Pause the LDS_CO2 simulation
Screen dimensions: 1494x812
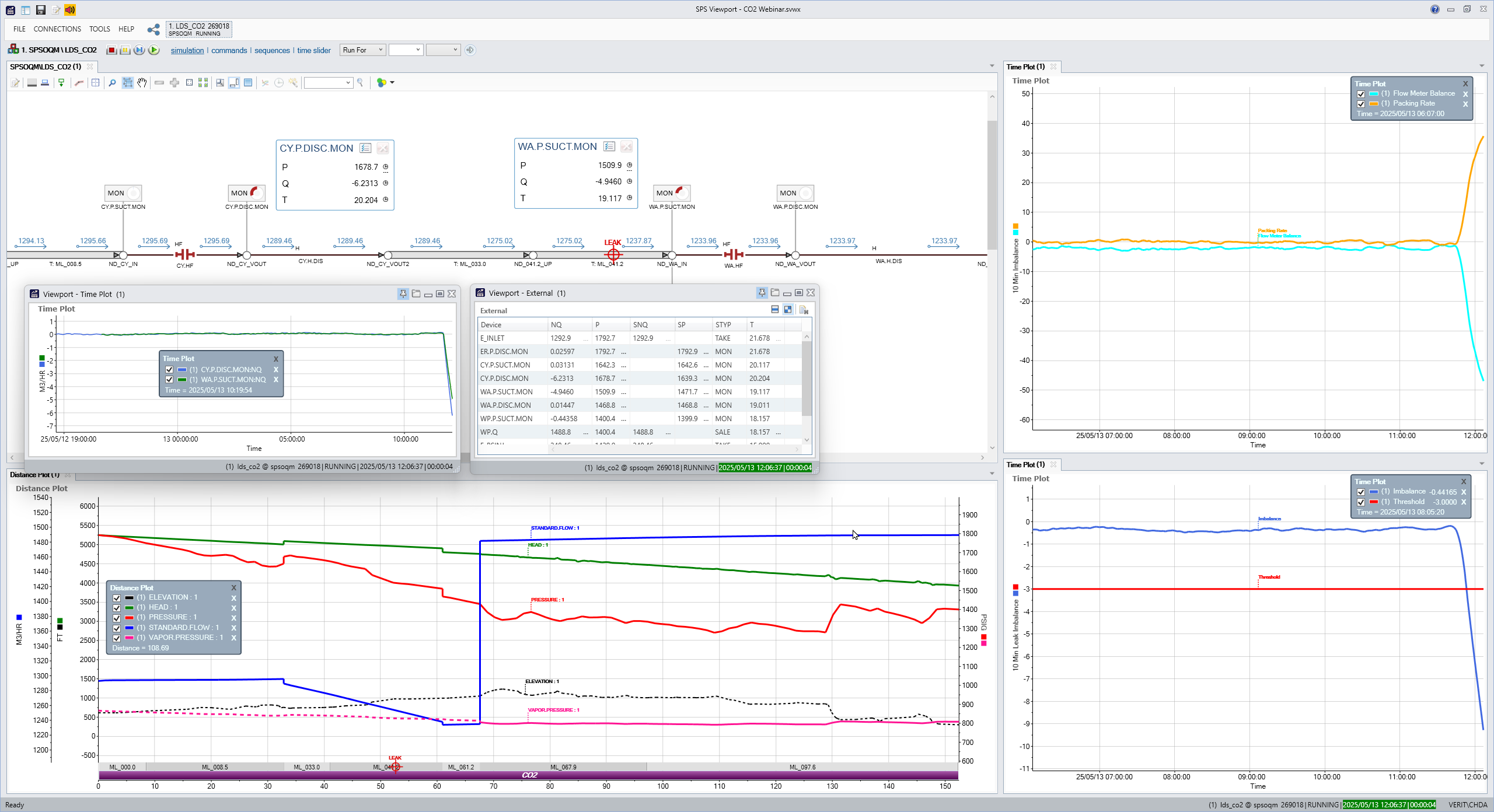124,50
